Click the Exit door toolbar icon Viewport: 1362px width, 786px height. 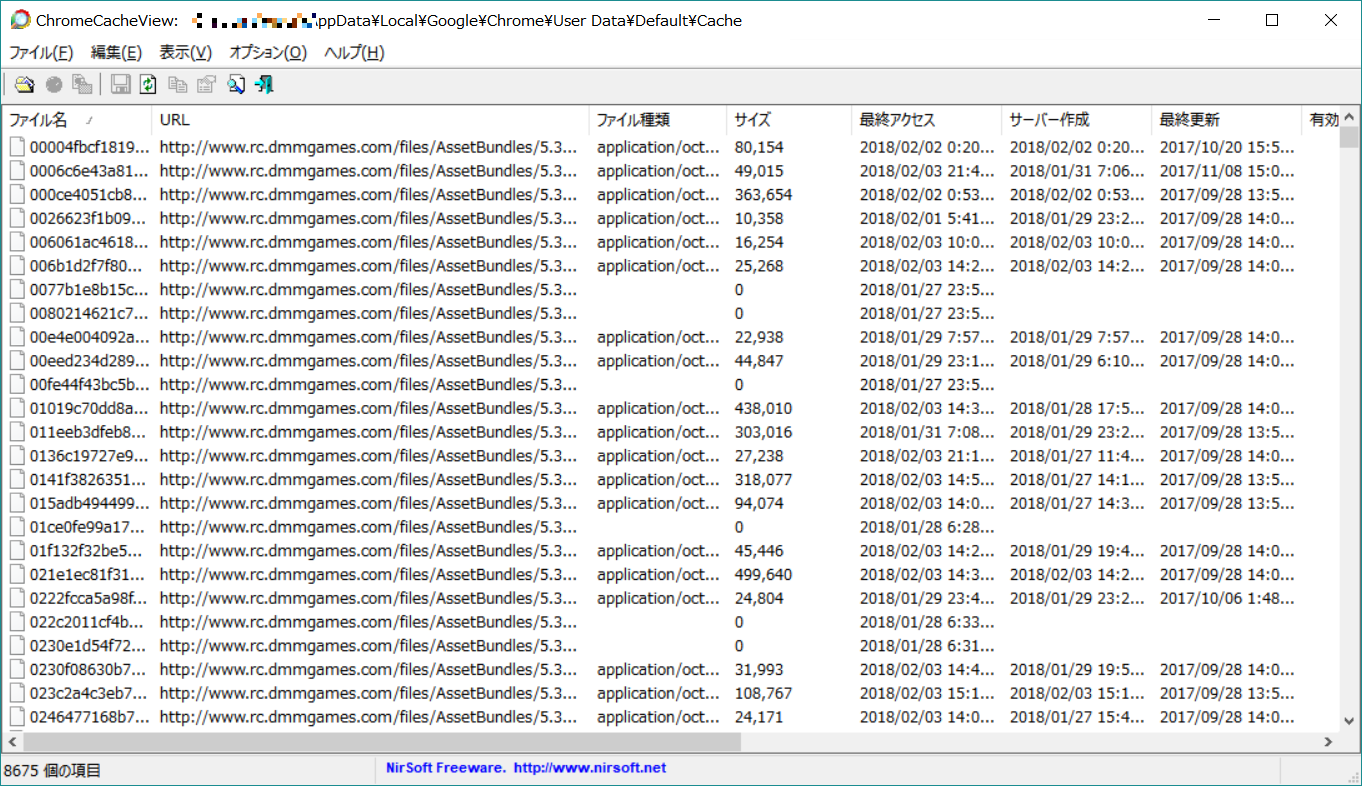[265, 85]
